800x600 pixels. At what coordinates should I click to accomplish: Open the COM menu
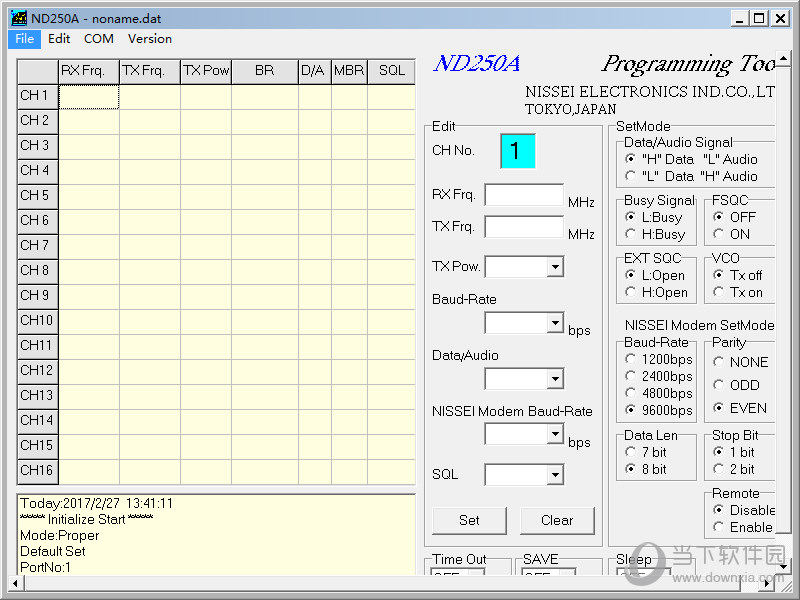click(x=98, y=39)
